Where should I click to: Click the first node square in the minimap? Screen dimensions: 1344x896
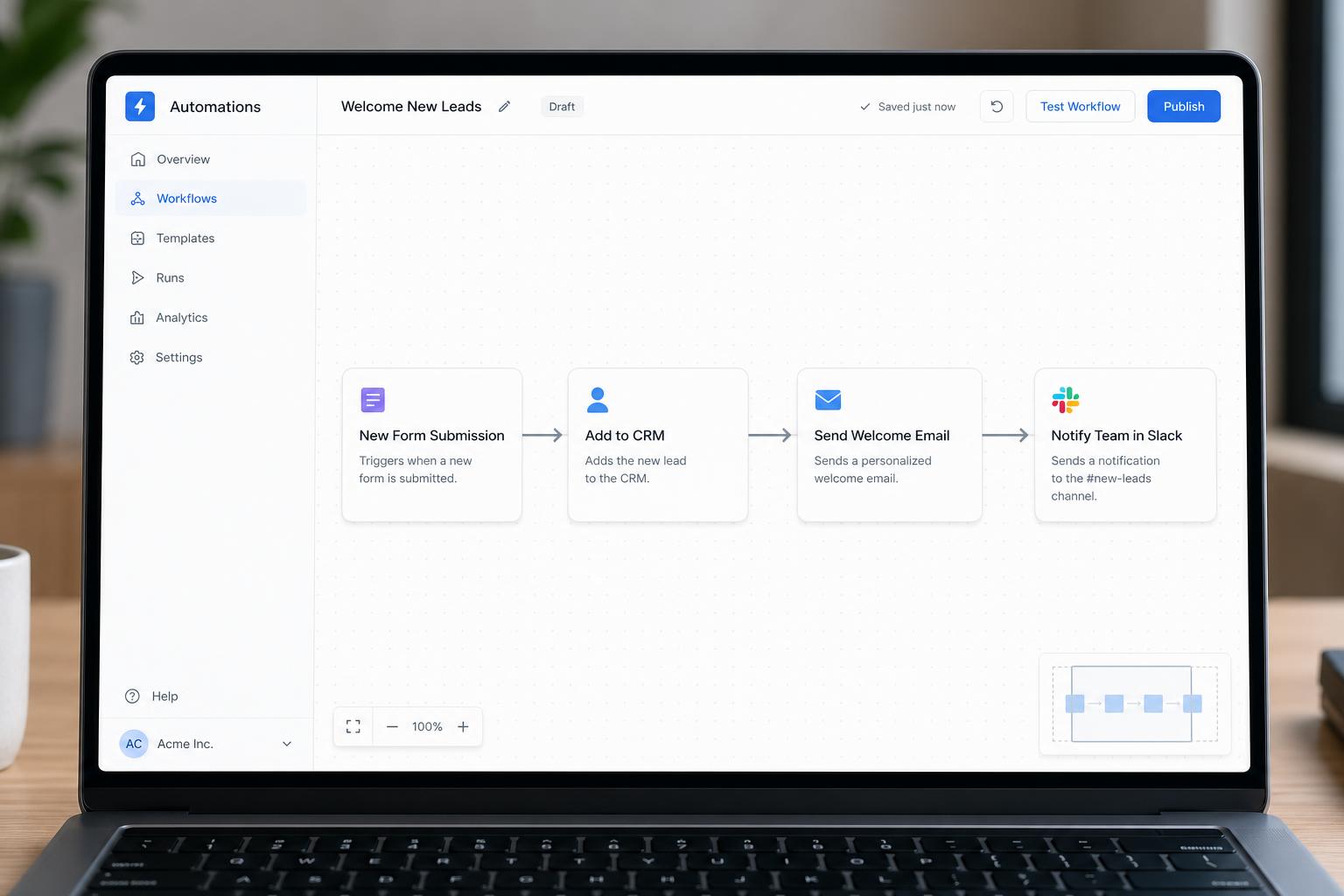coord(1075,703)
